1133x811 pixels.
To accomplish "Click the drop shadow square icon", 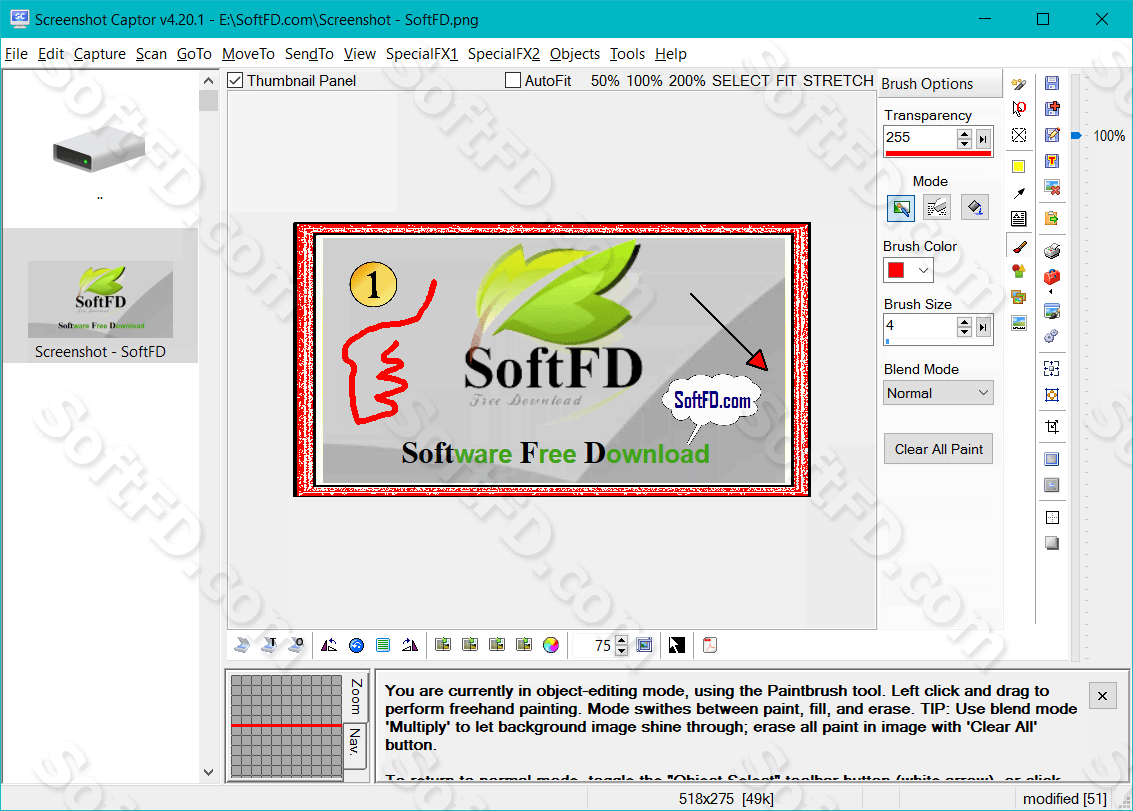I will tap(1052, 543).
